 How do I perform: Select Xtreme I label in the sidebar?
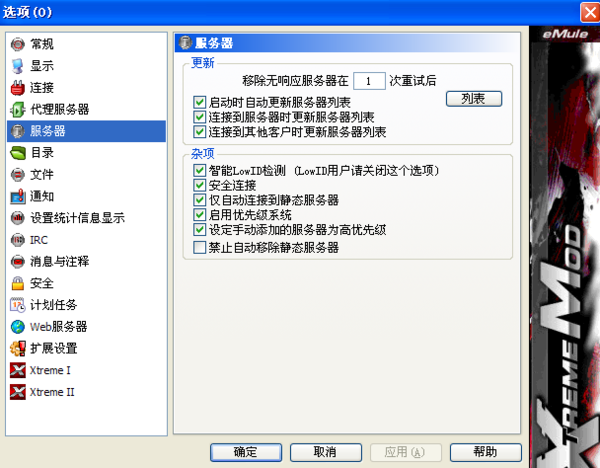(x=50, y=370)
